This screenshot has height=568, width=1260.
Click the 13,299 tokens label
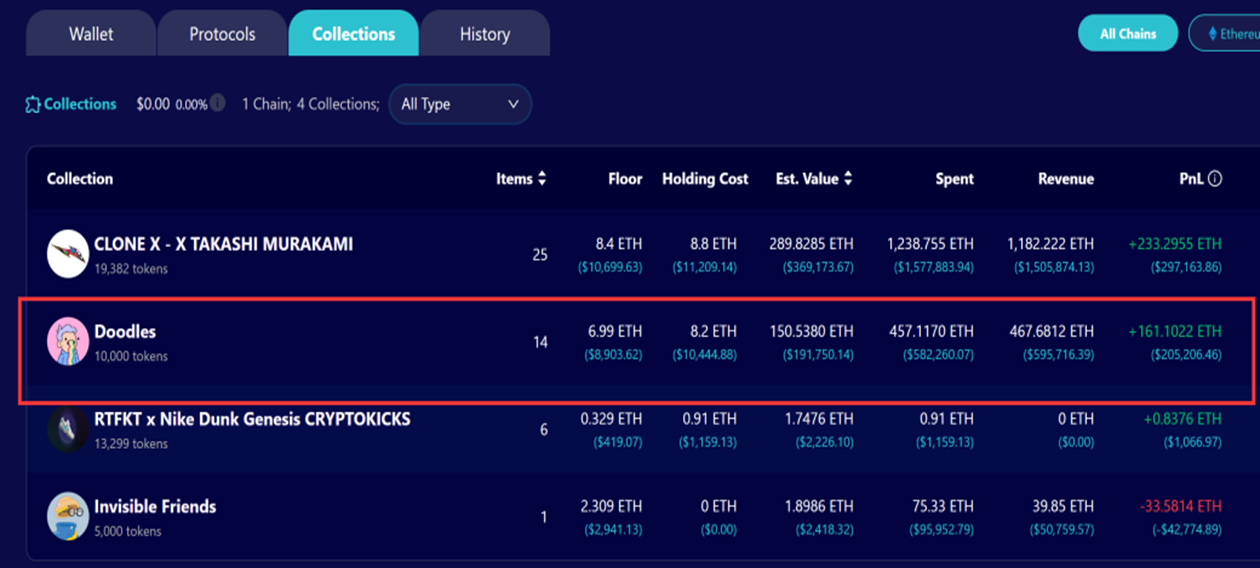131,443
